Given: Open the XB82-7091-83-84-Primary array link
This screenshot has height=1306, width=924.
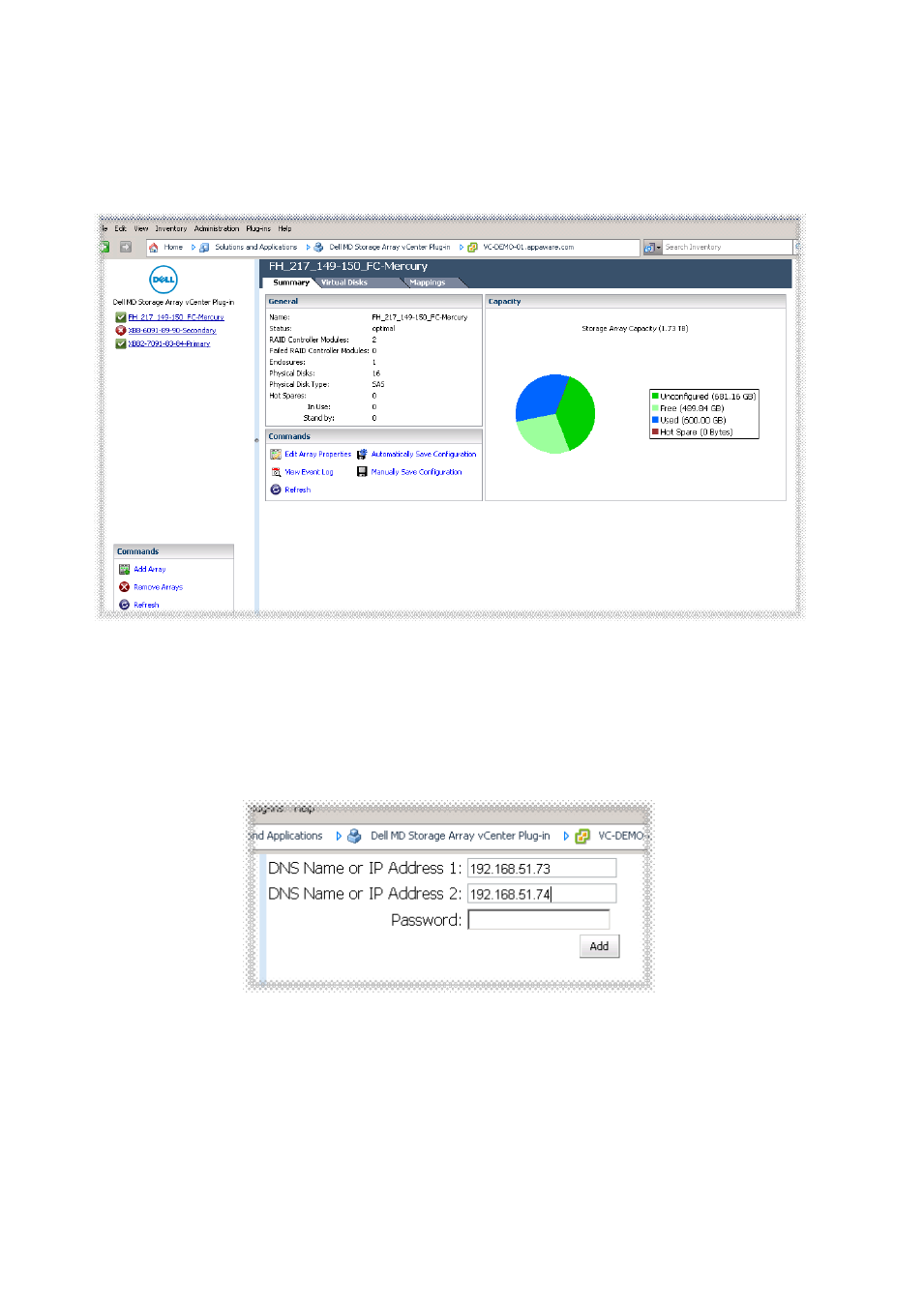Looking at the screenshot, I should tap(169, 343).
